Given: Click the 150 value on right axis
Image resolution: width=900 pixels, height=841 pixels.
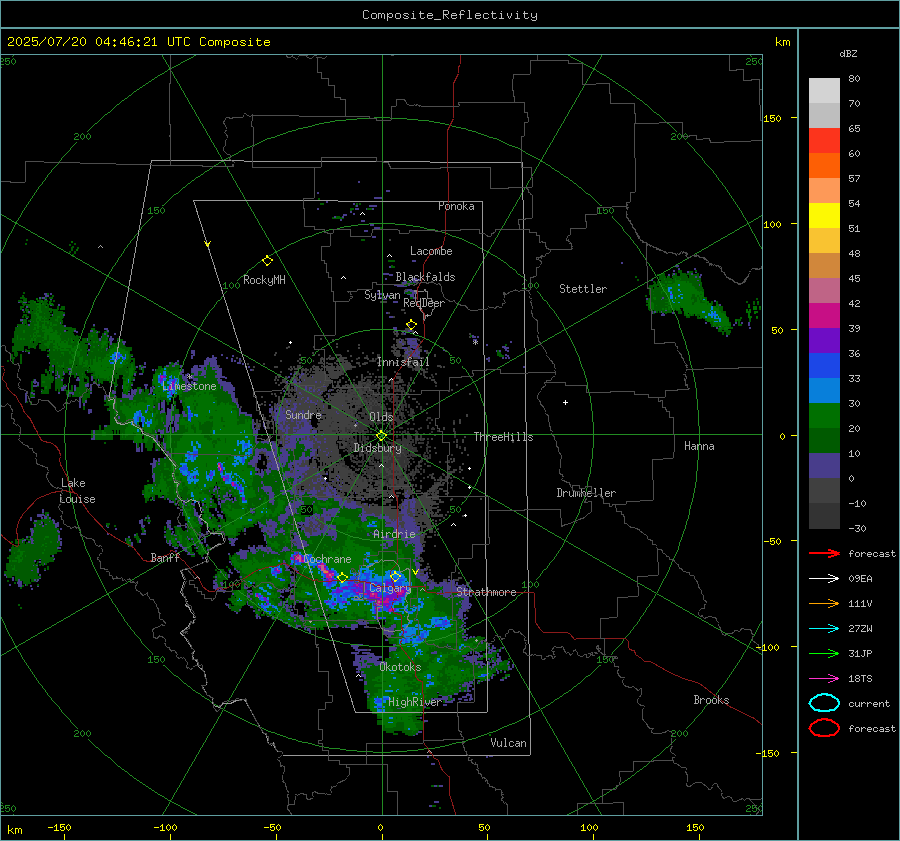Looking at the screenshot, I should [773, 118].
